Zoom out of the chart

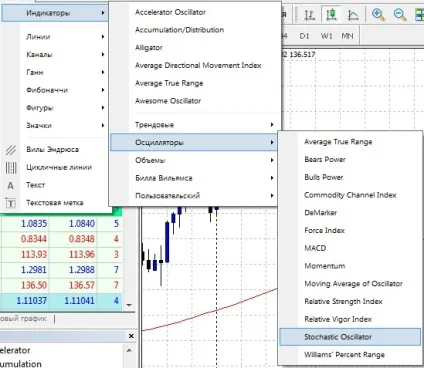[400, 15]
